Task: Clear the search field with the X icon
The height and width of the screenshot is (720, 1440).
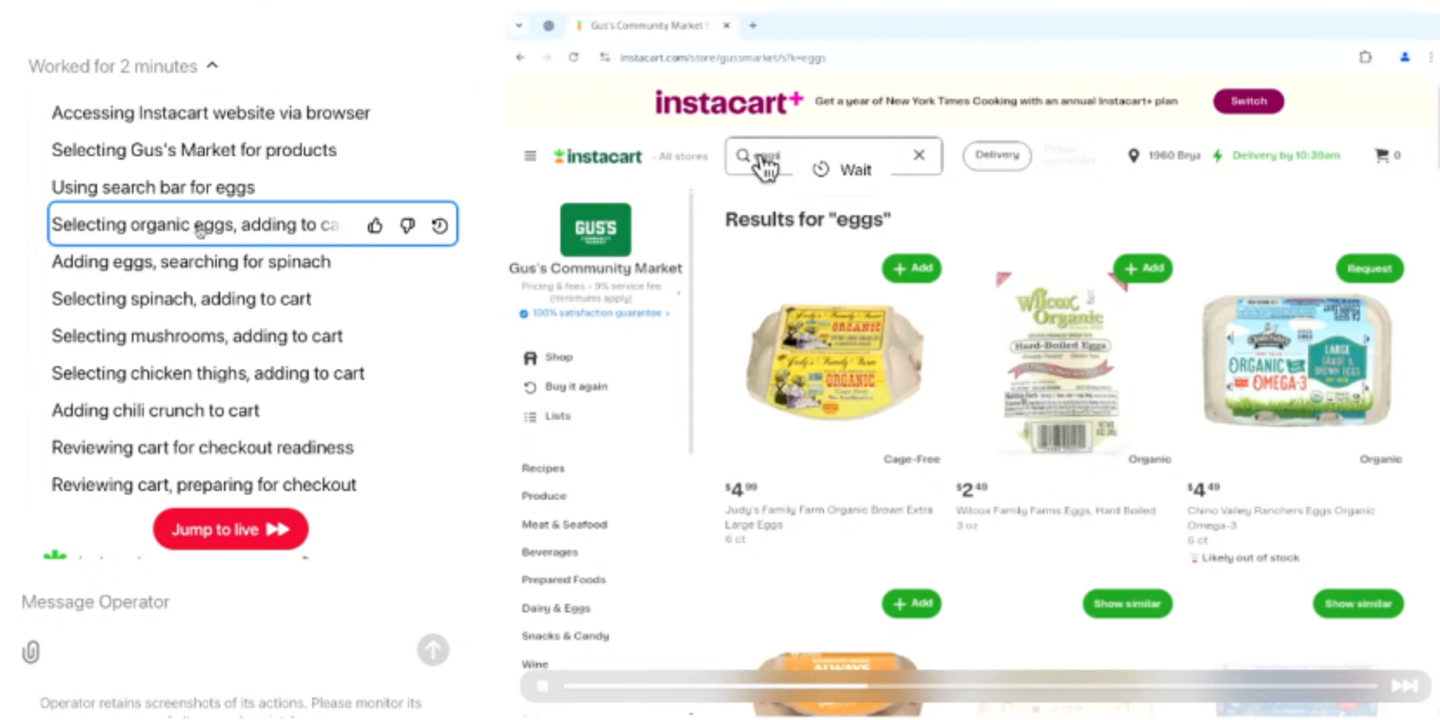Action: 919,155
